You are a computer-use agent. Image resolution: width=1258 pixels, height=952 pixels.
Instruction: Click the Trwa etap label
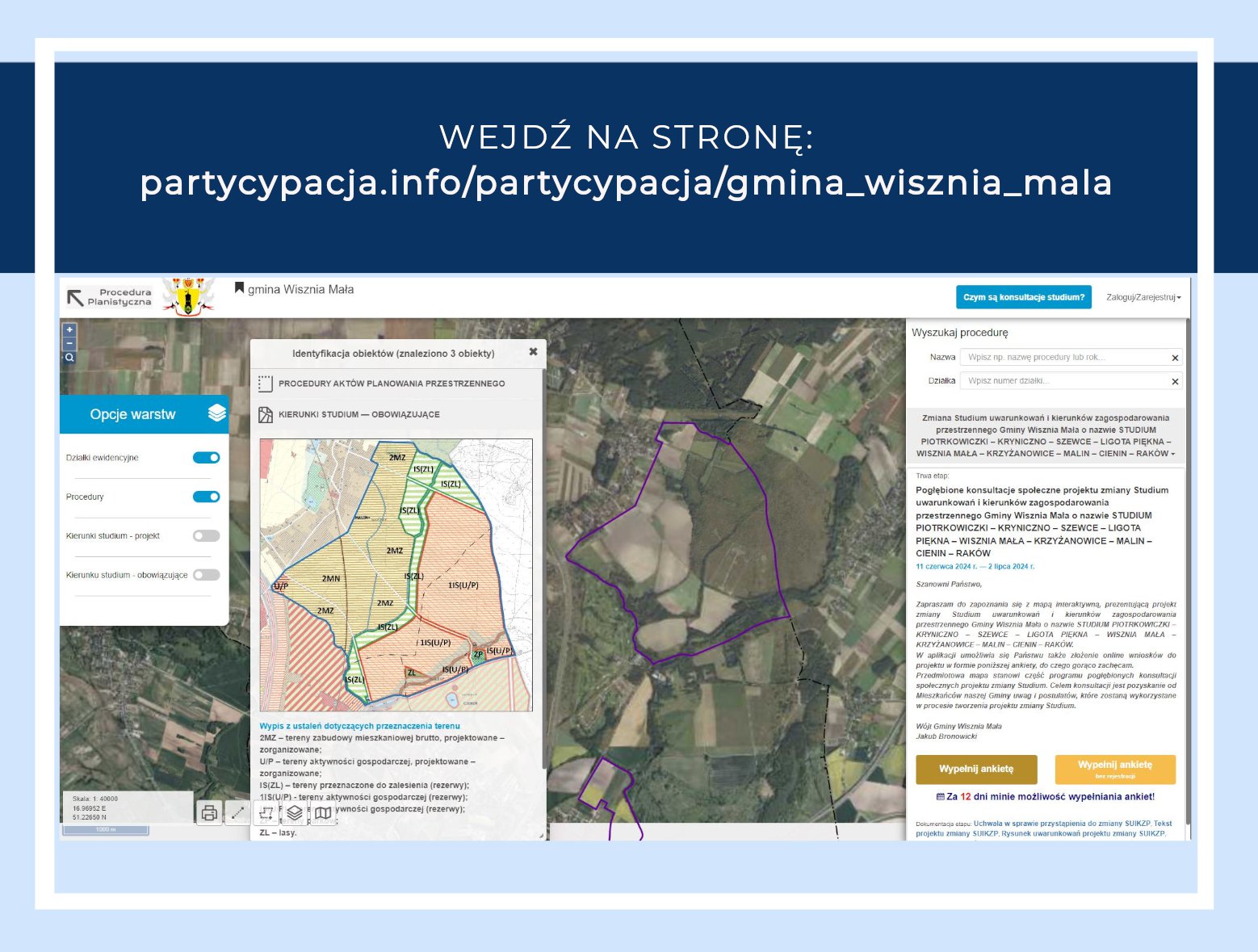point(932,476)
